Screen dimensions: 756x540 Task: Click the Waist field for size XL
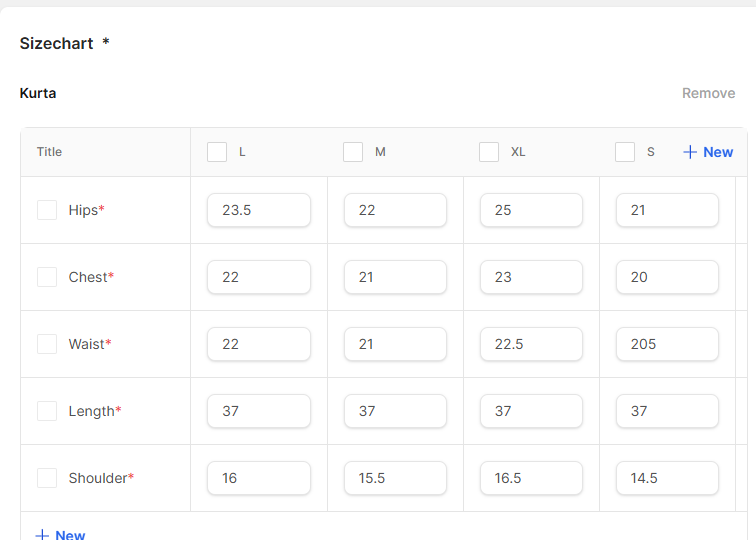pyautogui.click(x=531, y=344)
